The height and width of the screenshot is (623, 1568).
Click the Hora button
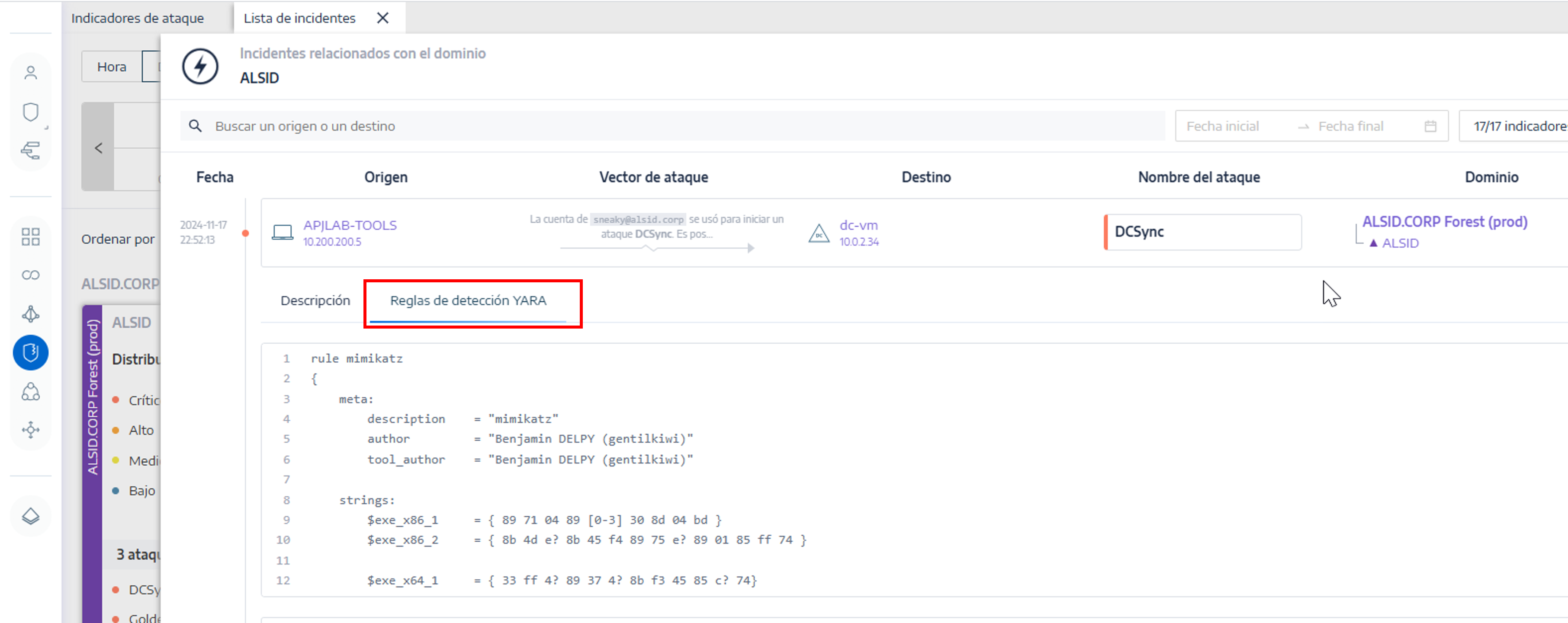click(112, 66)
